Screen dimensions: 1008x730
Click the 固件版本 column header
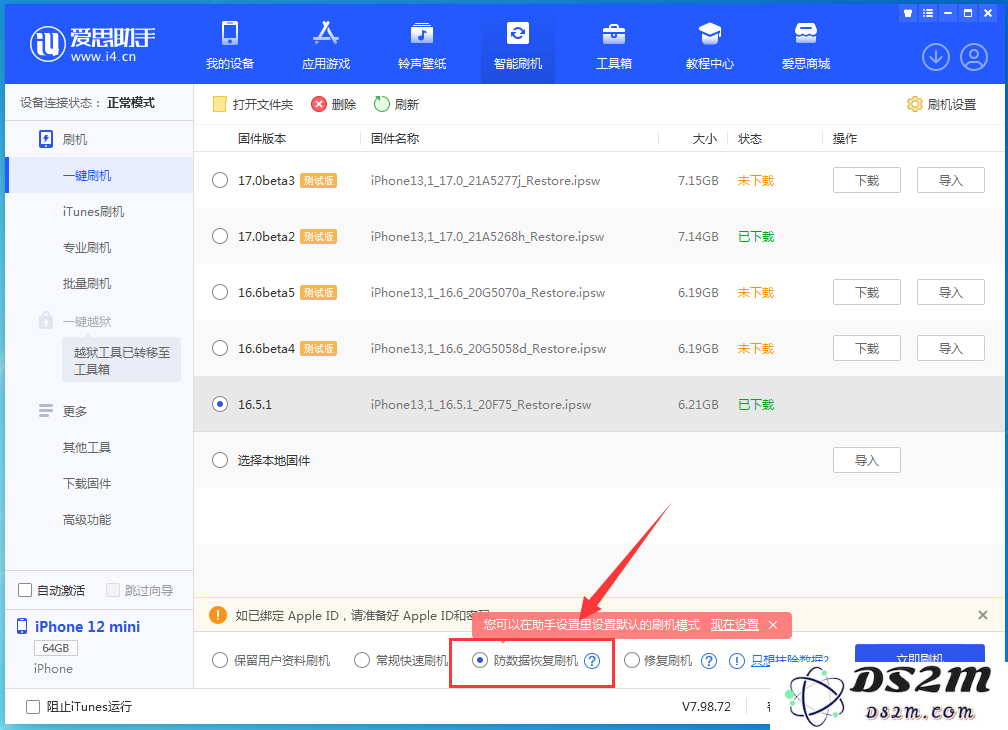tap(262, 138)
